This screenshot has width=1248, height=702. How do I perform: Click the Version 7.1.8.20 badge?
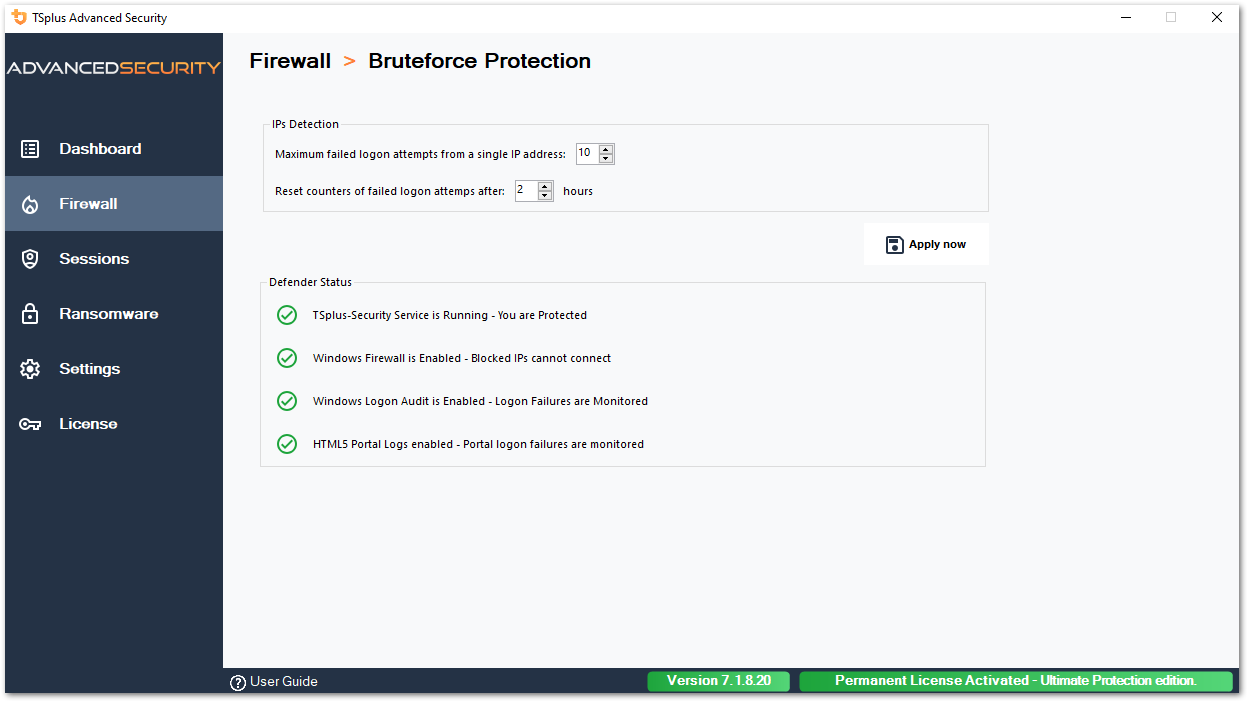pos(718,681)
